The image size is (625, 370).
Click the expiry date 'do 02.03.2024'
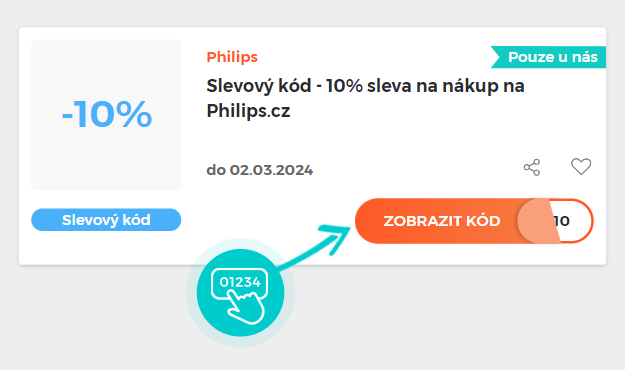(x=259, y=170)
